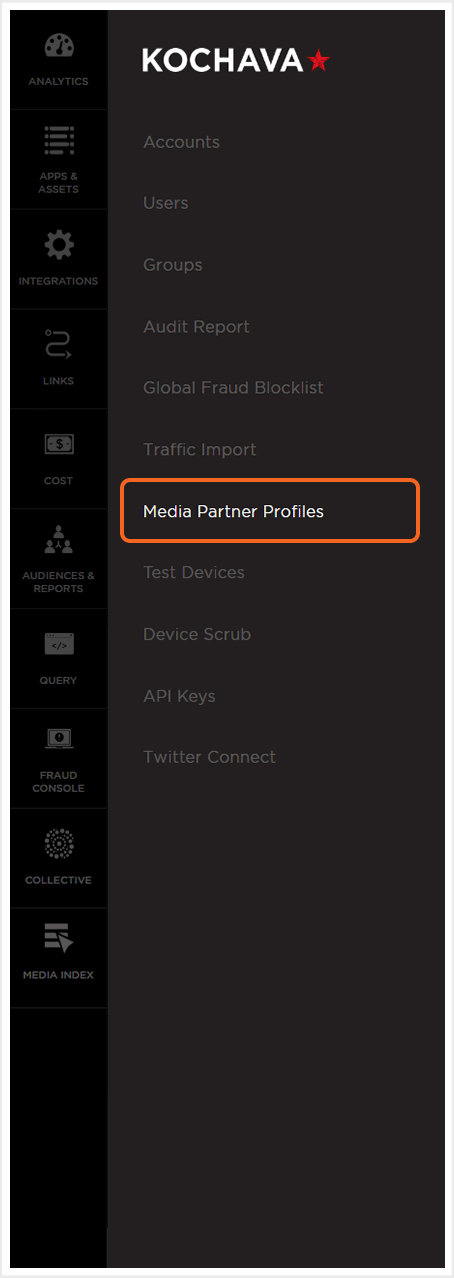Screen dimensions: 454x1278
Task: Select Users from the menu
Action: point(165,203)
